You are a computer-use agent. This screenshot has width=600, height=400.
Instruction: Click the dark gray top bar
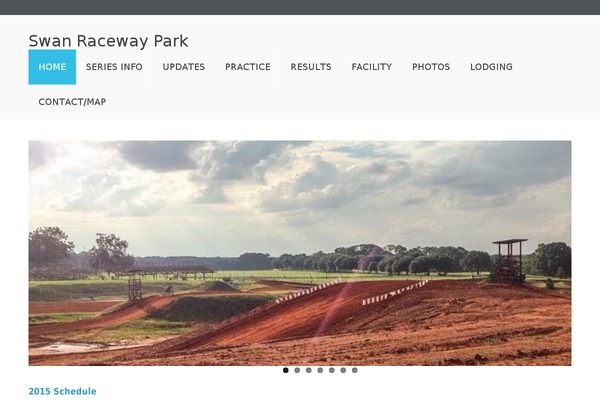pos(300,7)
